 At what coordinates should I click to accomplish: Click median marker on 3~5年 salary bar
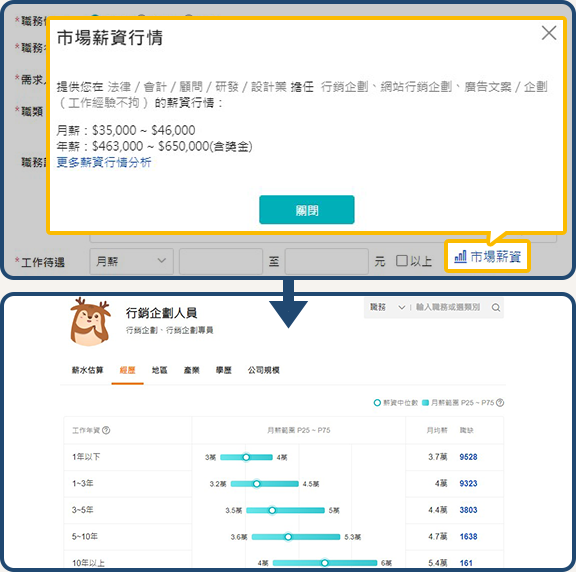[x=272, y=510]
